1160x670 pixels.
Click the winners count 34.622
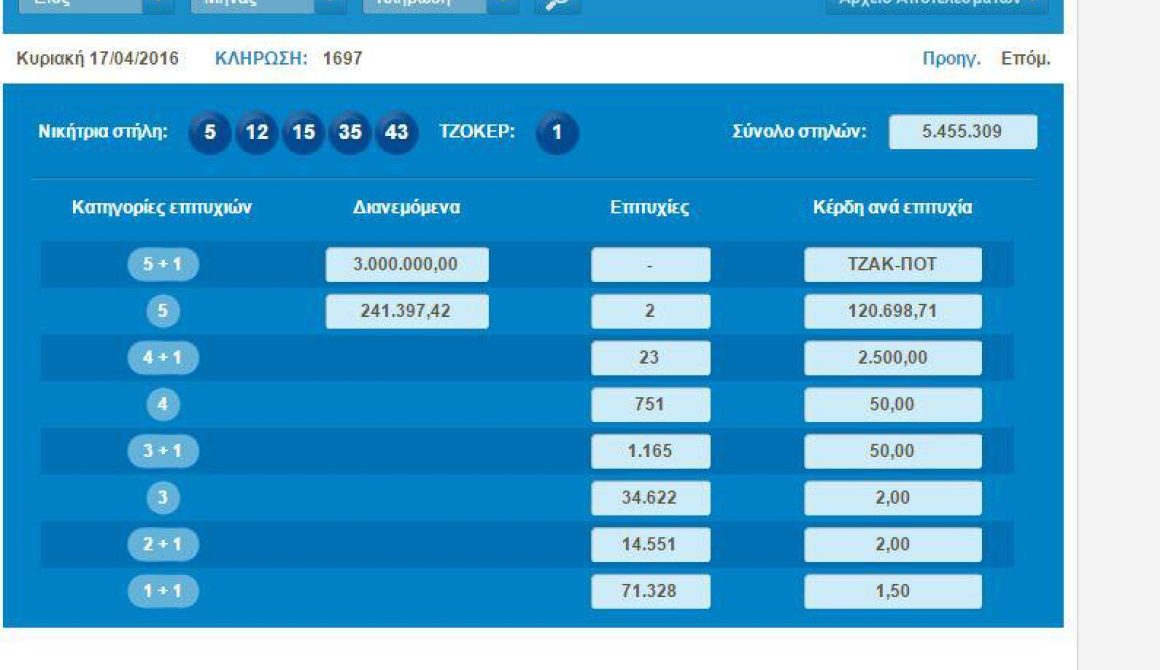(650, 498)
